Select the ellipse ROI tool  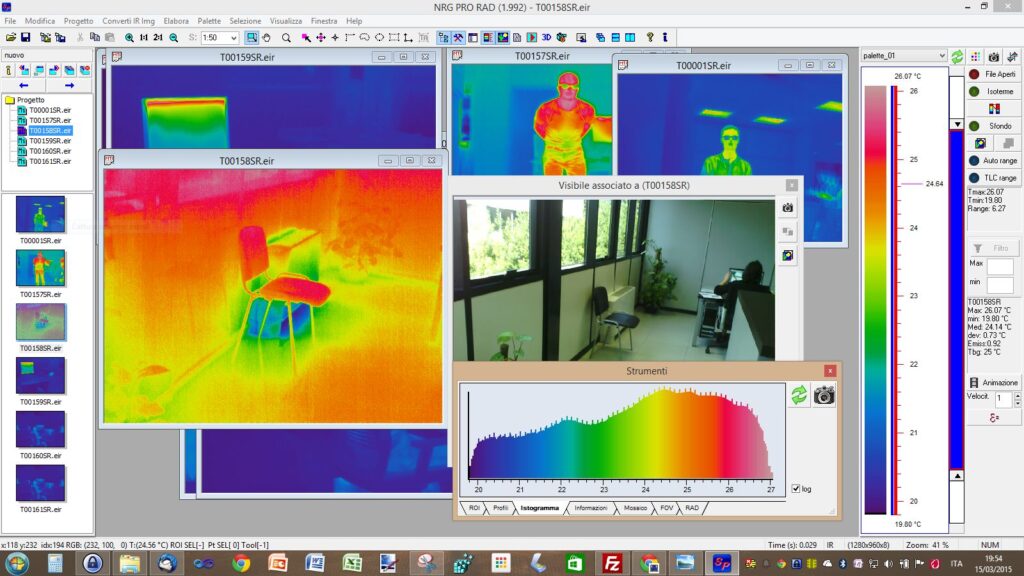pyautogui.click(x=379, y=38)
